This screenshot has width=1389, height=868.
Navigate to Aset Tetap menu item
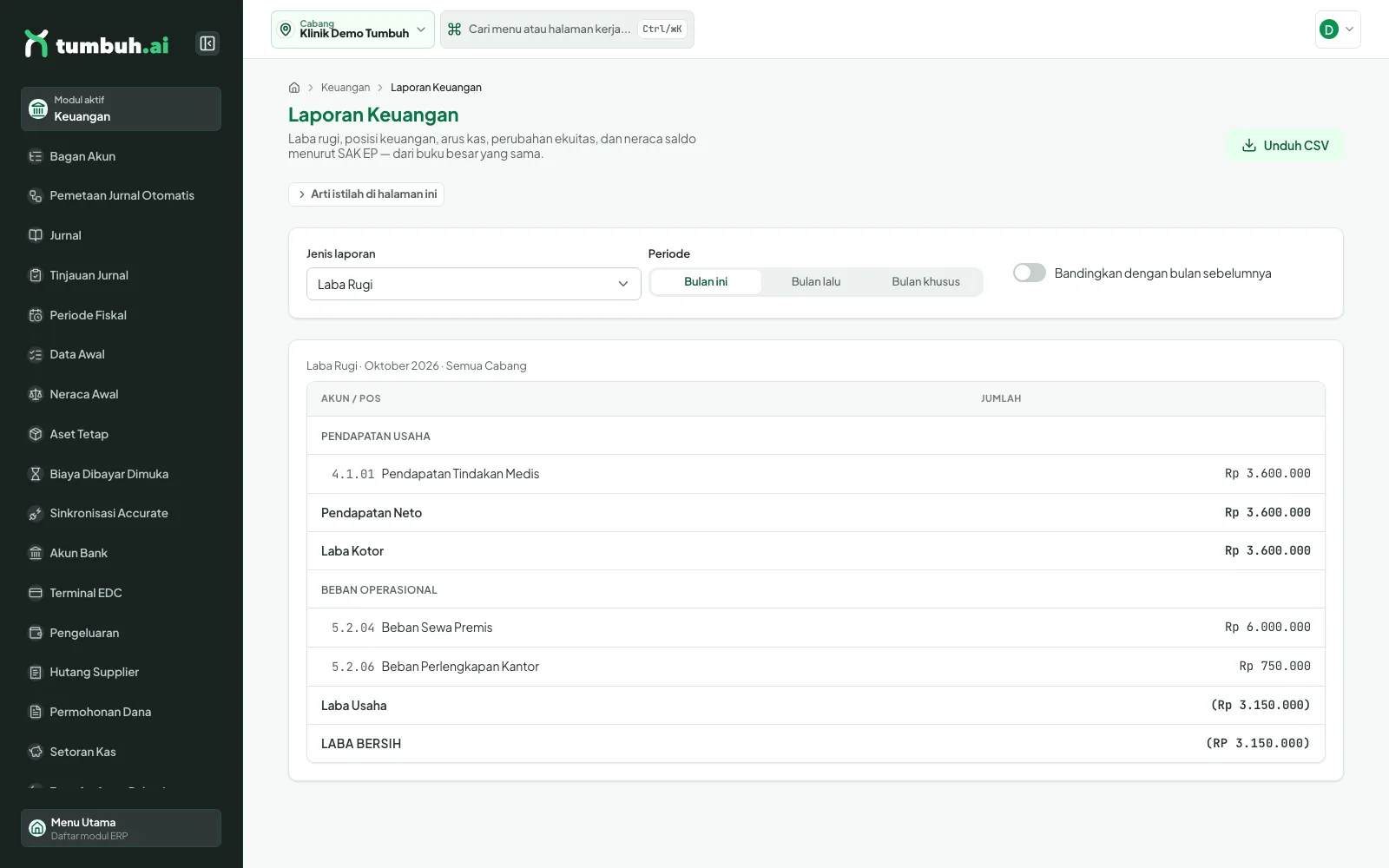click(121, 434)
